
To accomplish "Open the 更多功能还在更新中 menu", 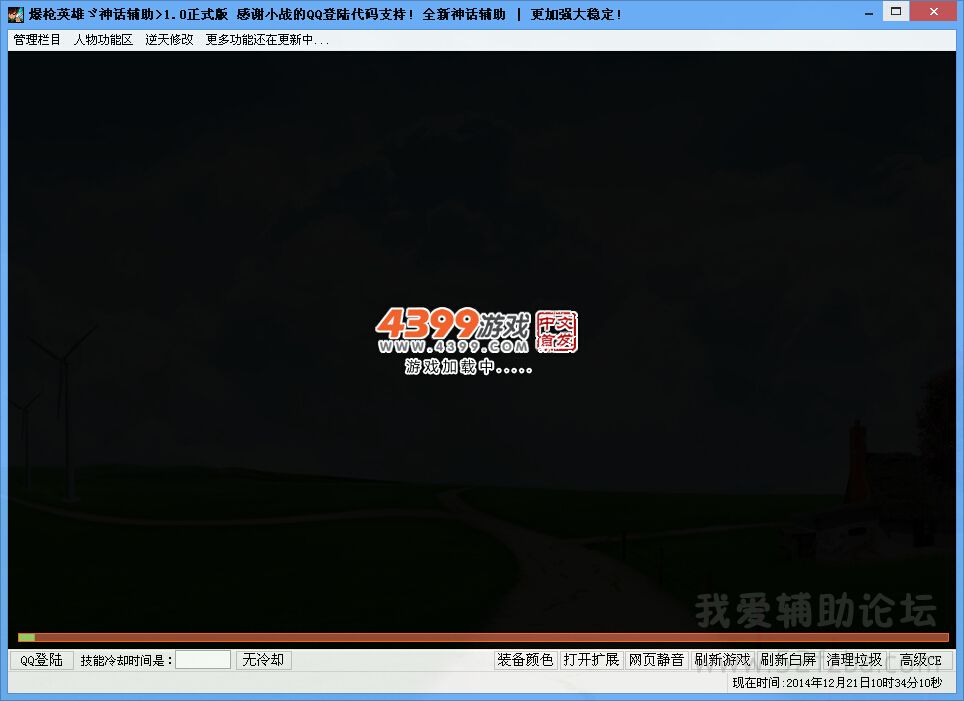I will (267, 40).
